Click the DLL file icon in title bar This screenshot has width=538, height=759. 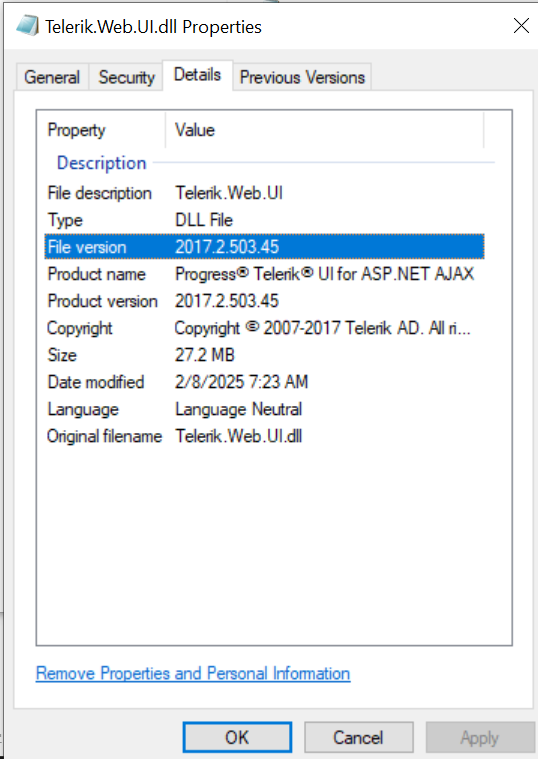point(27,26)
